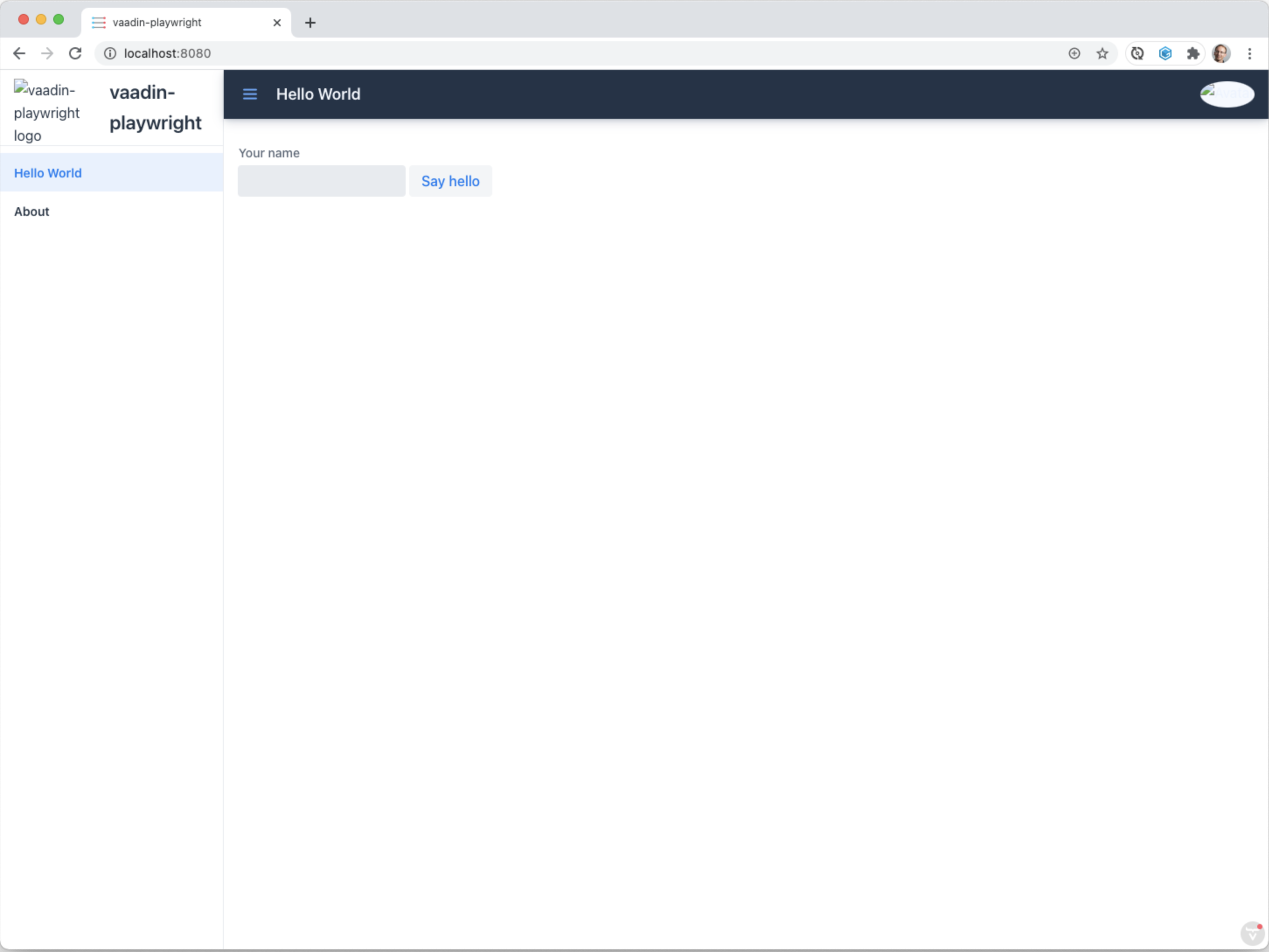Open a new browser tab
The image size is (1269, 952).
coord(310,23)
